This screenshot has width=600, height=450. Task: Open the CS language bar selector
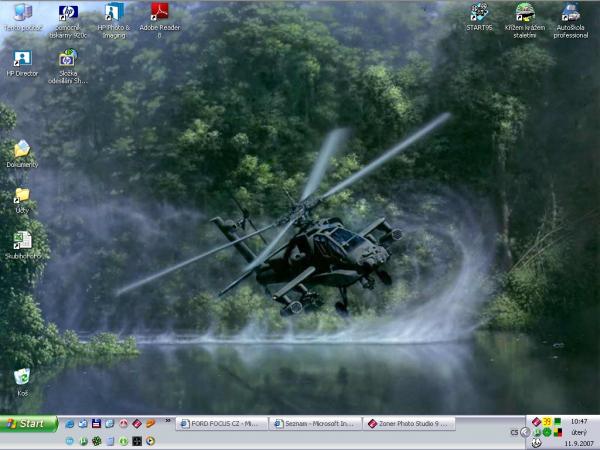click(513, 432)
